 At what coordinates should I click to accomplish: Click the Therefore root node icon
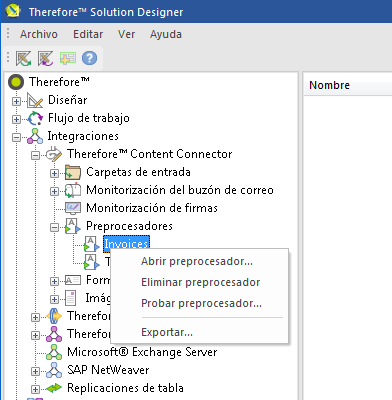[x=16, y=82]
